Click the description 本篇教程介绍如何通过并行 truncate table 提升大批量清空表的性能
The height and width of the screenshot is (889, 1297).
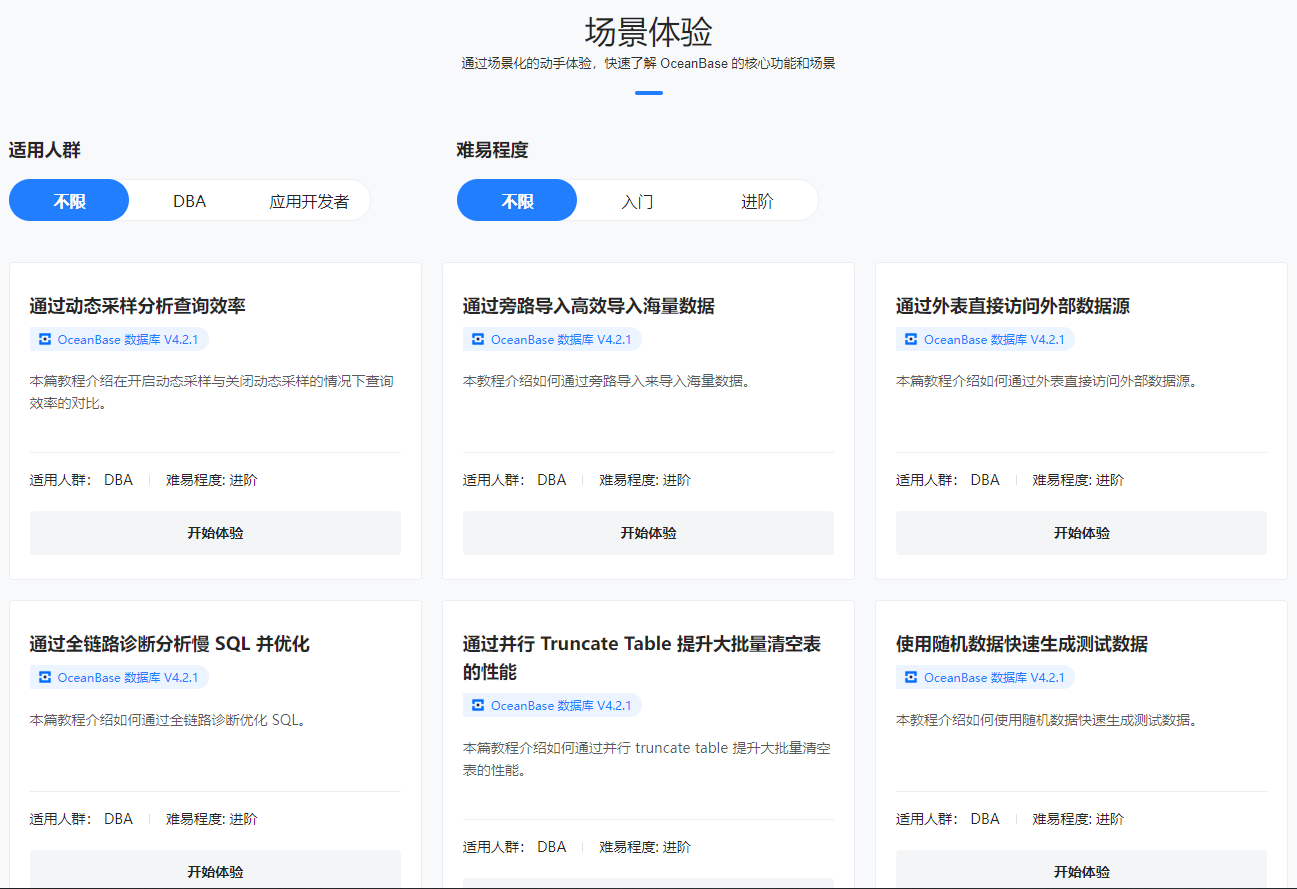click(x=647, y=760)
